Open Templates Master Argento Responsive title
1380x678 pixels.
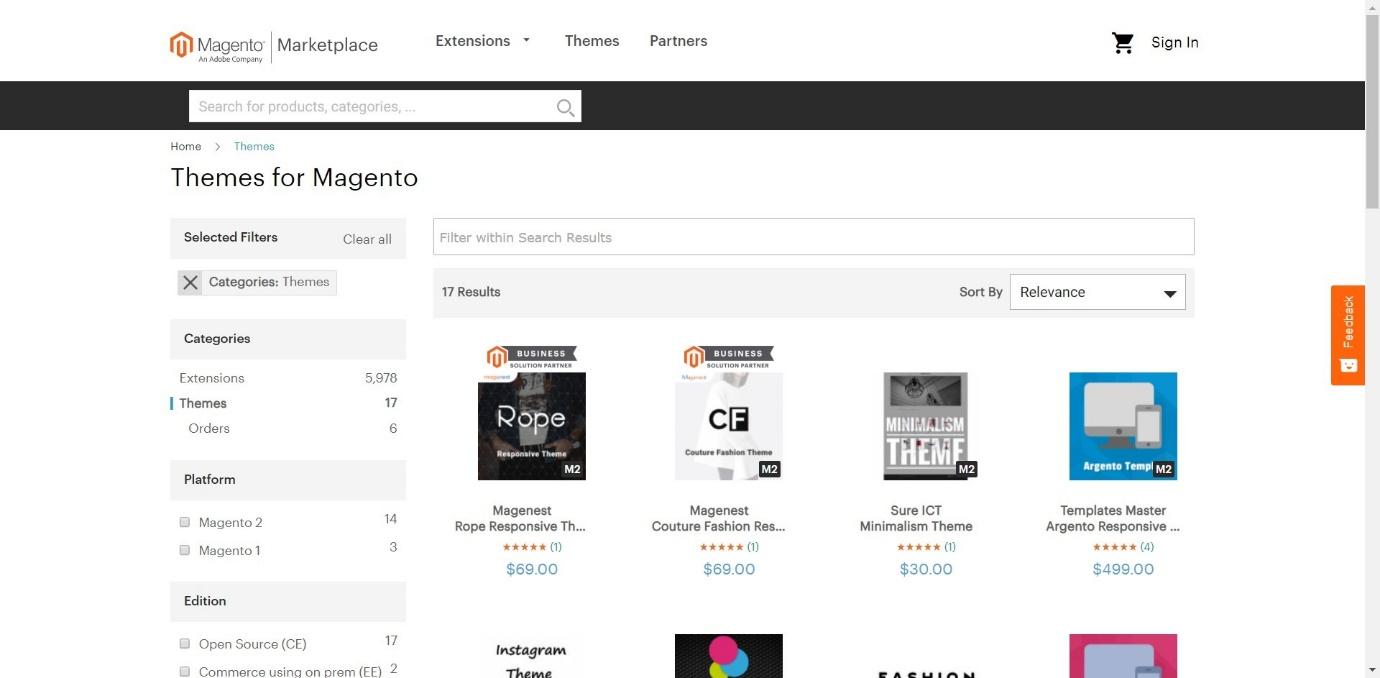pyautogui.click(x=1113, y=518)
